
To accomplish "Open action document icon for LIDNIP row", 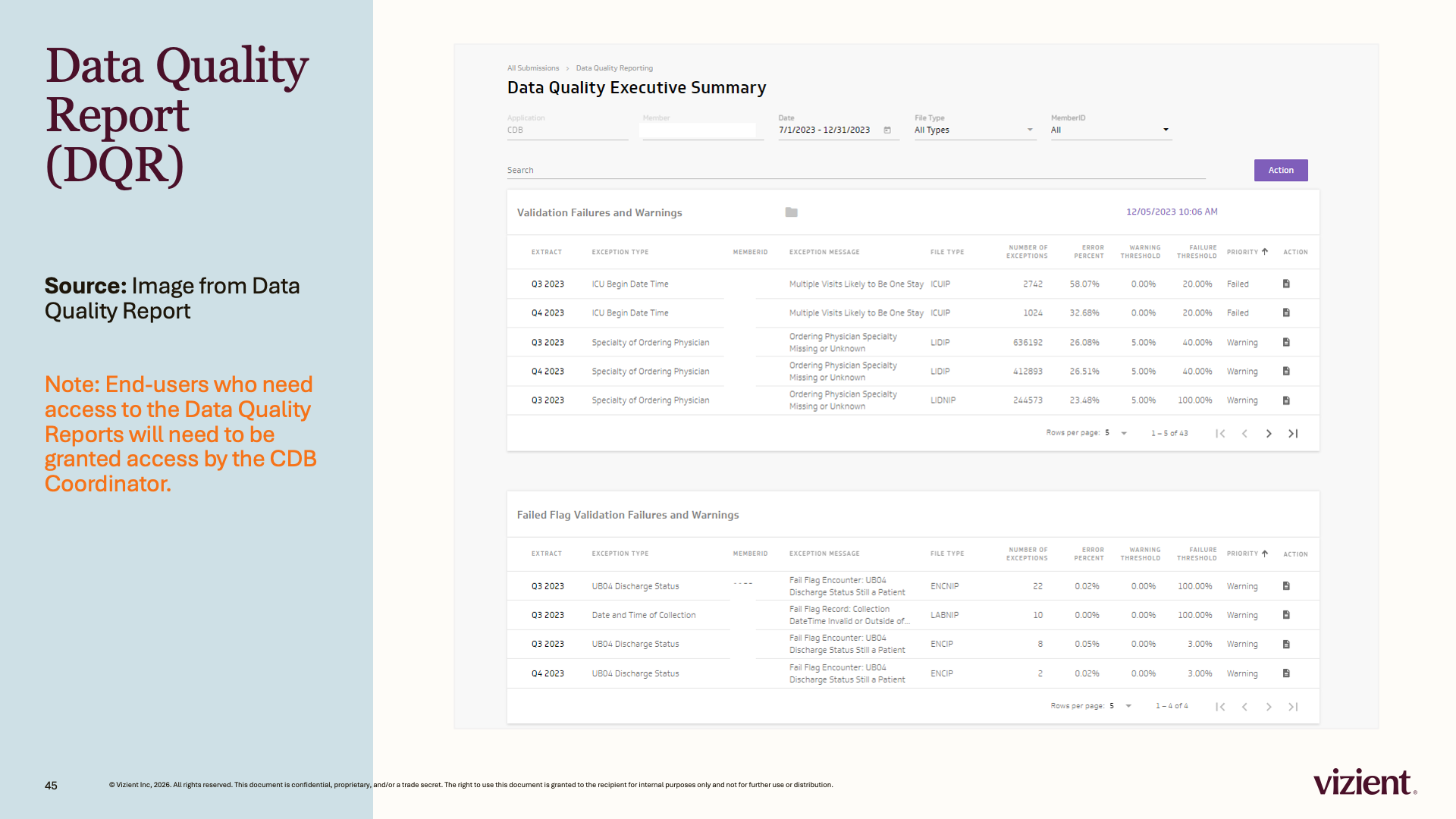I will click(1286, 400).
